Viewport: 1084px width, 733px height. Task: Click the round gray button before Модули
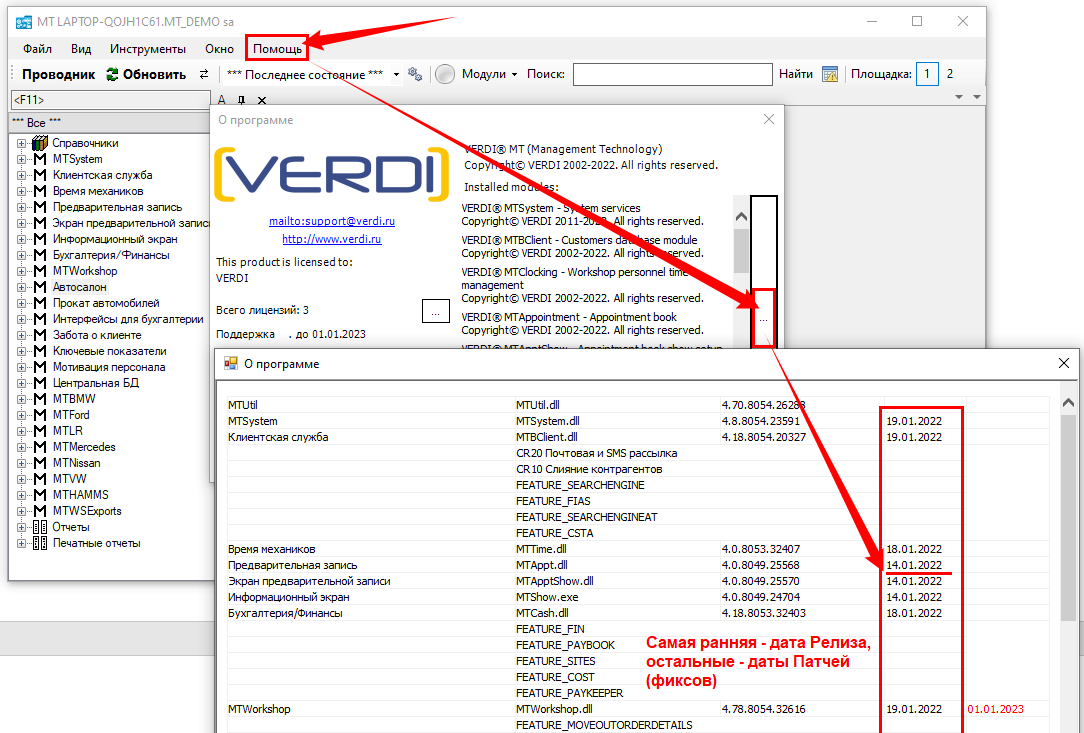click(x=445, y=74)
